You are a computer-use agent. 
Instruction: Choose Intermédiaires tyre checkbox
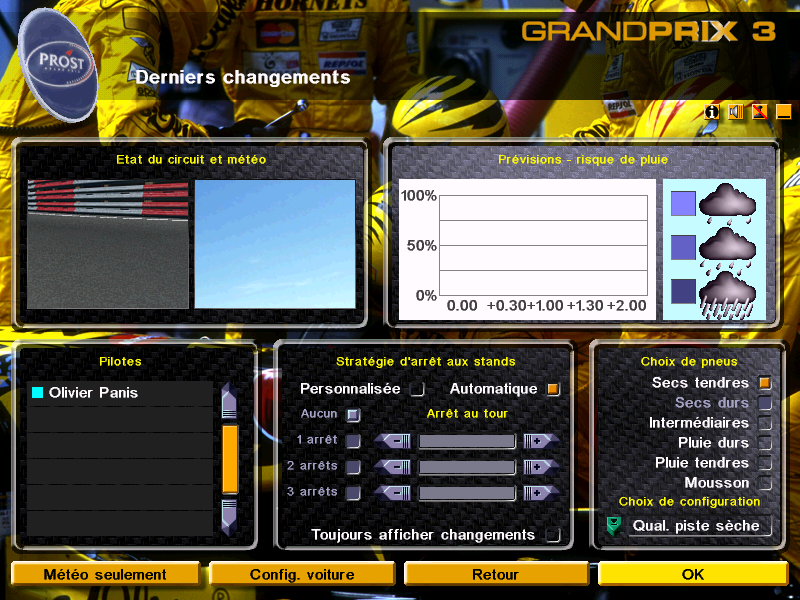(764, 422)
